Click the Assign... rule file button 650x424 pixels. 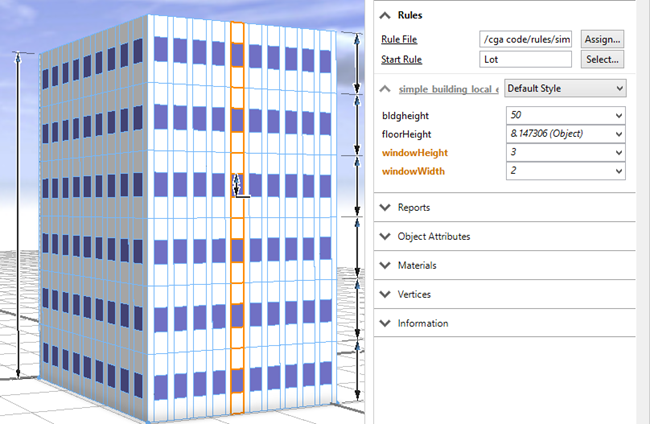[x=602, y=39]
